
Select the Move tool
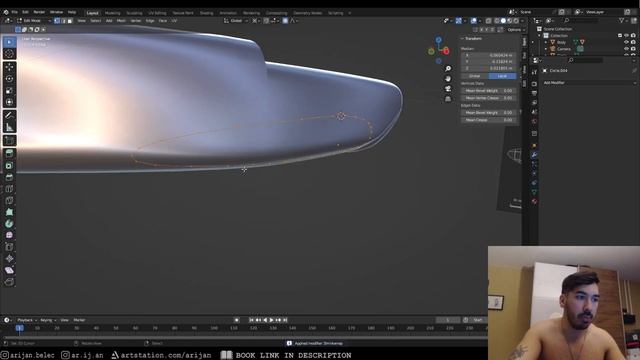point(9,67)
